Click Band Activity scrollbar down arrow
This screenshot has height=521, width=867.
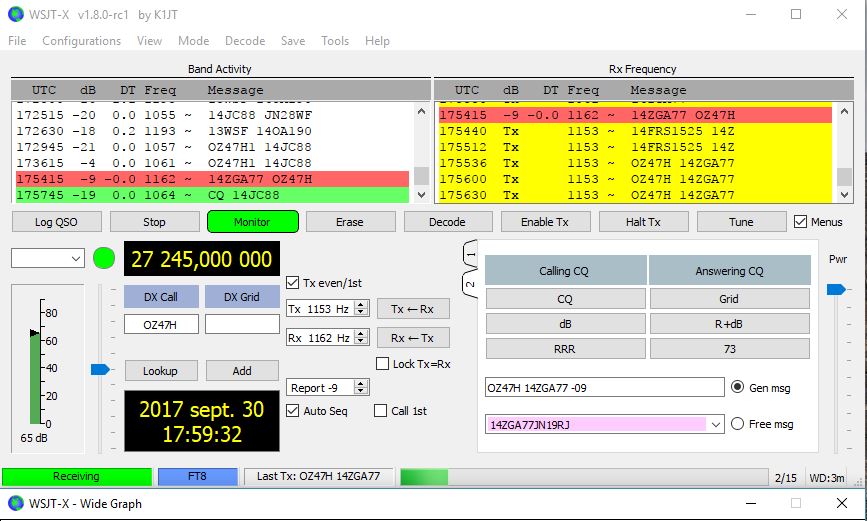tap(421, 195)
